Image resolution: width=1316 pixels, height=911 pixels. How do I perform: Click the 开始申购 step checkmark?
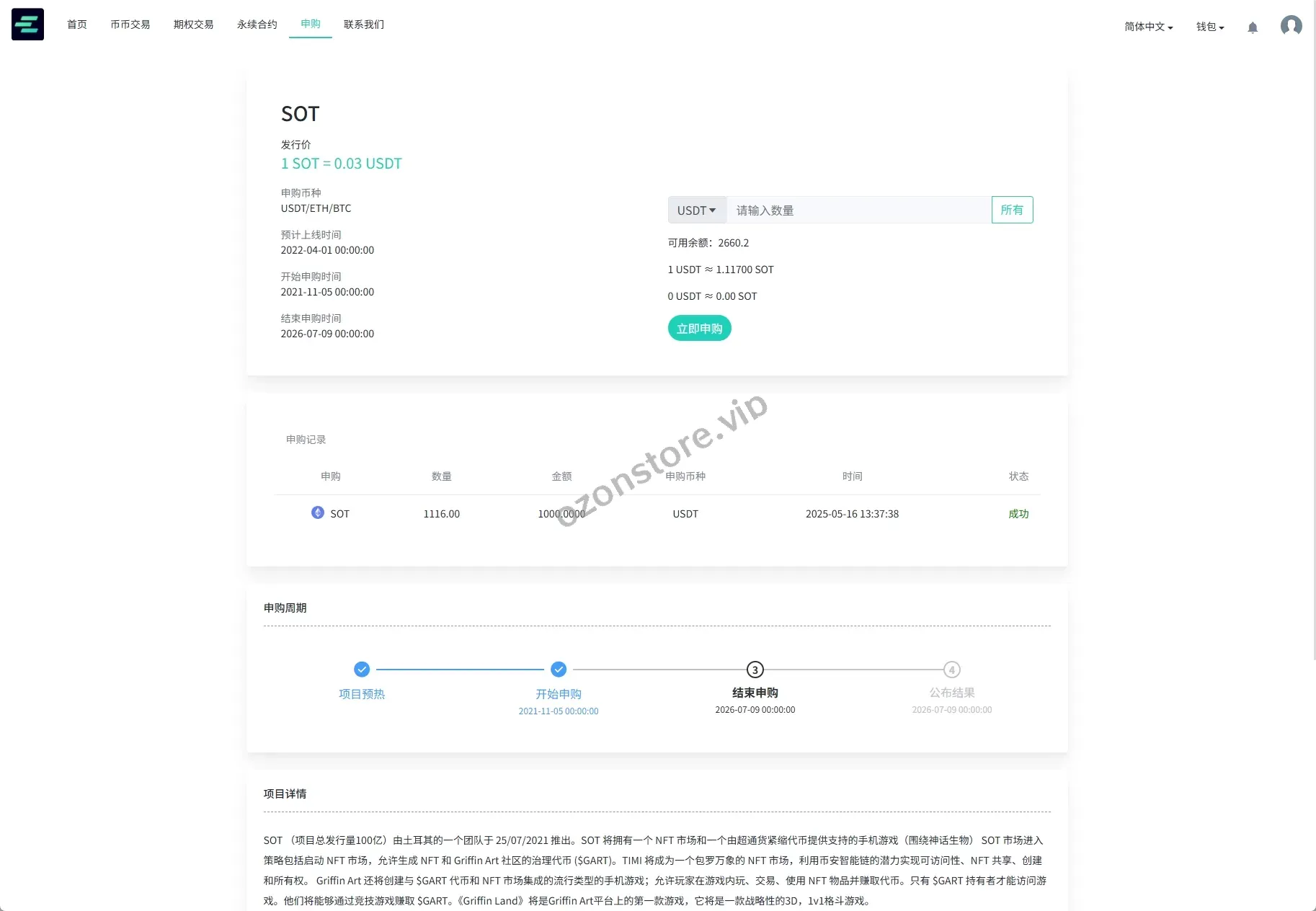pos(559,670)
